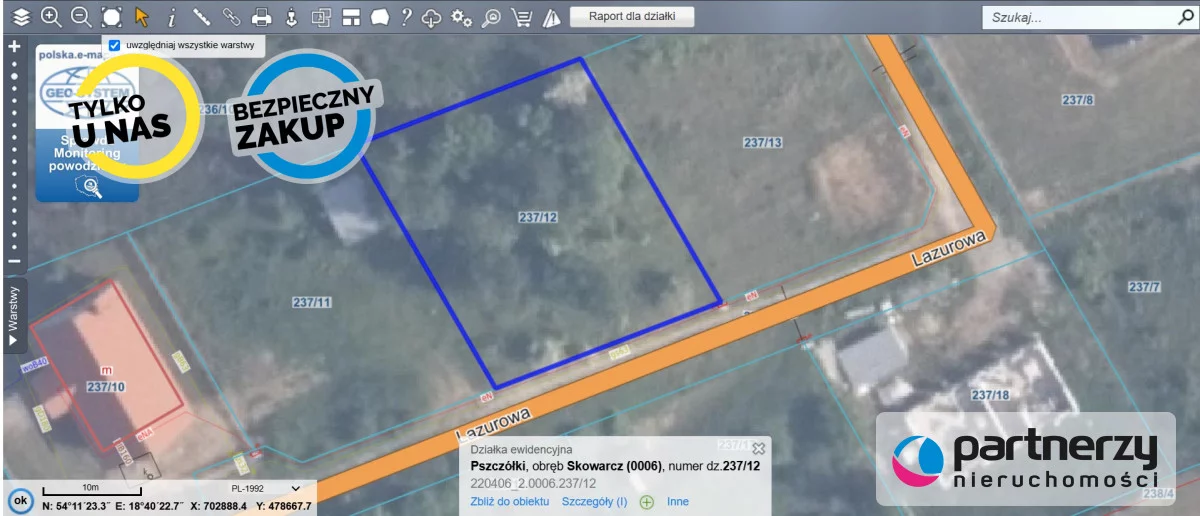Click the Raport dla działki button
Viewport: 1200px width, 516px height.
pos(632,16)
